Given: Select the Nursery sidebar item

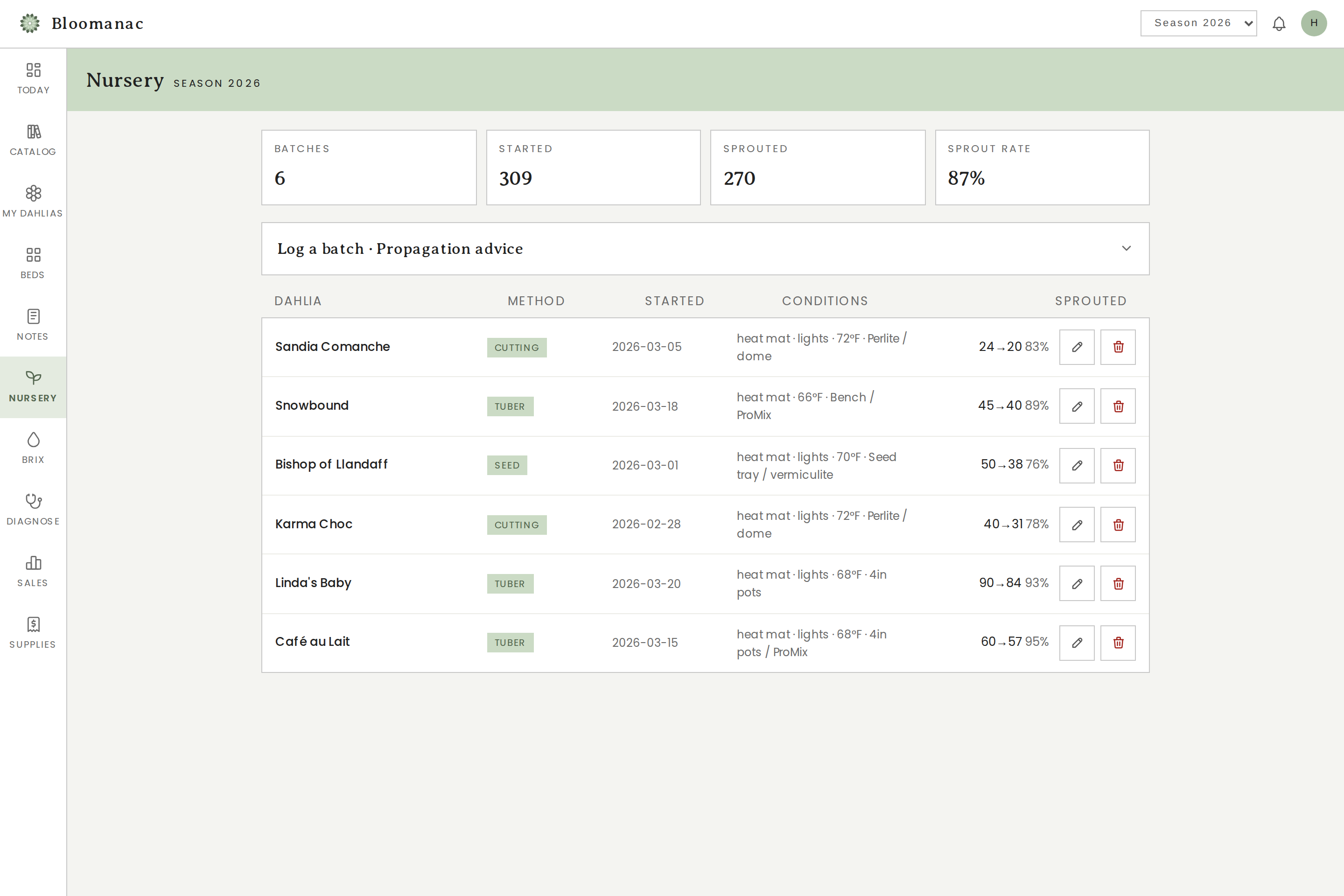Looking at the screenshot, I should pos(33,387).
